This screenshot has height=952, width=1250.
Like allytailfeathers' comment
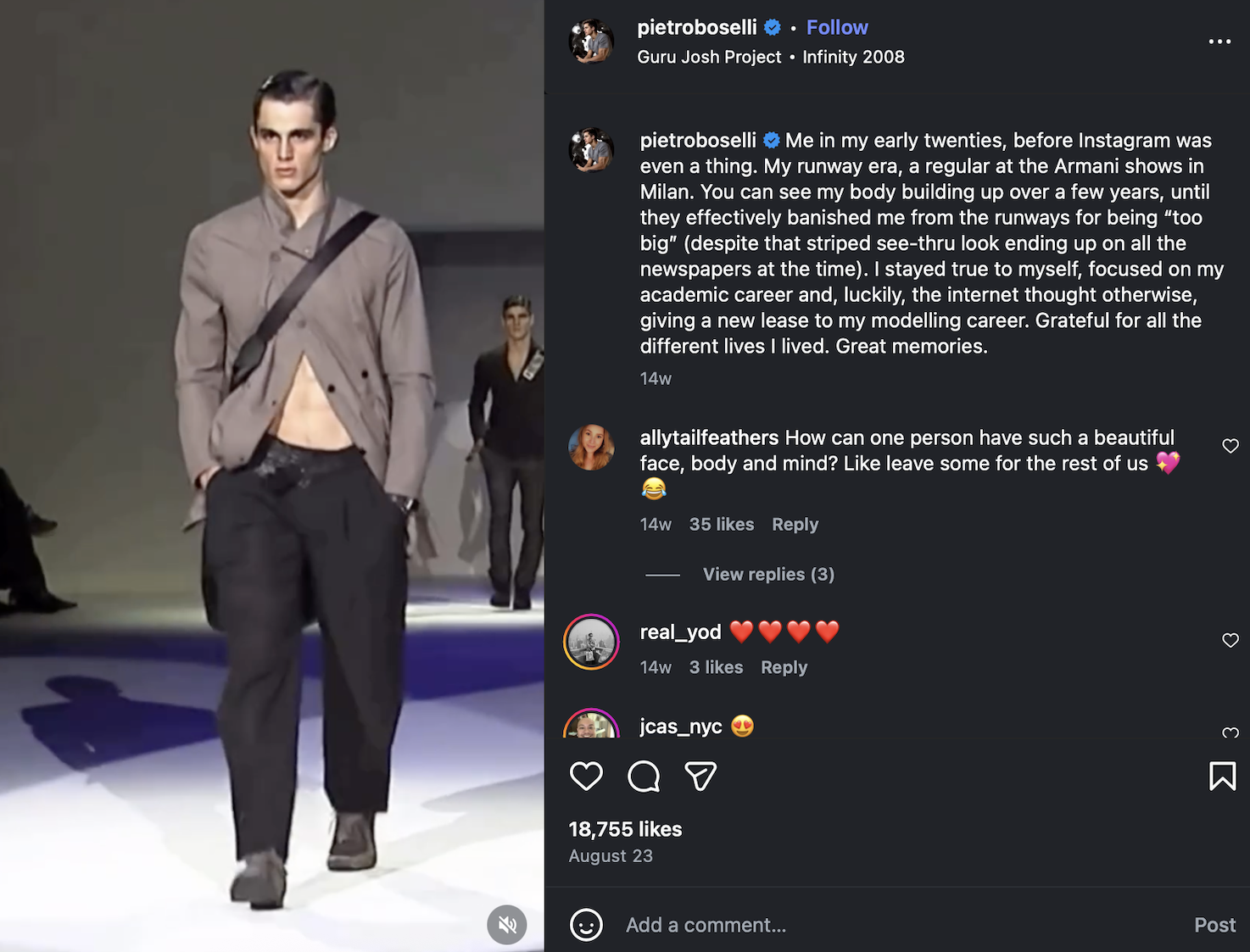(x=1230, y=446)
